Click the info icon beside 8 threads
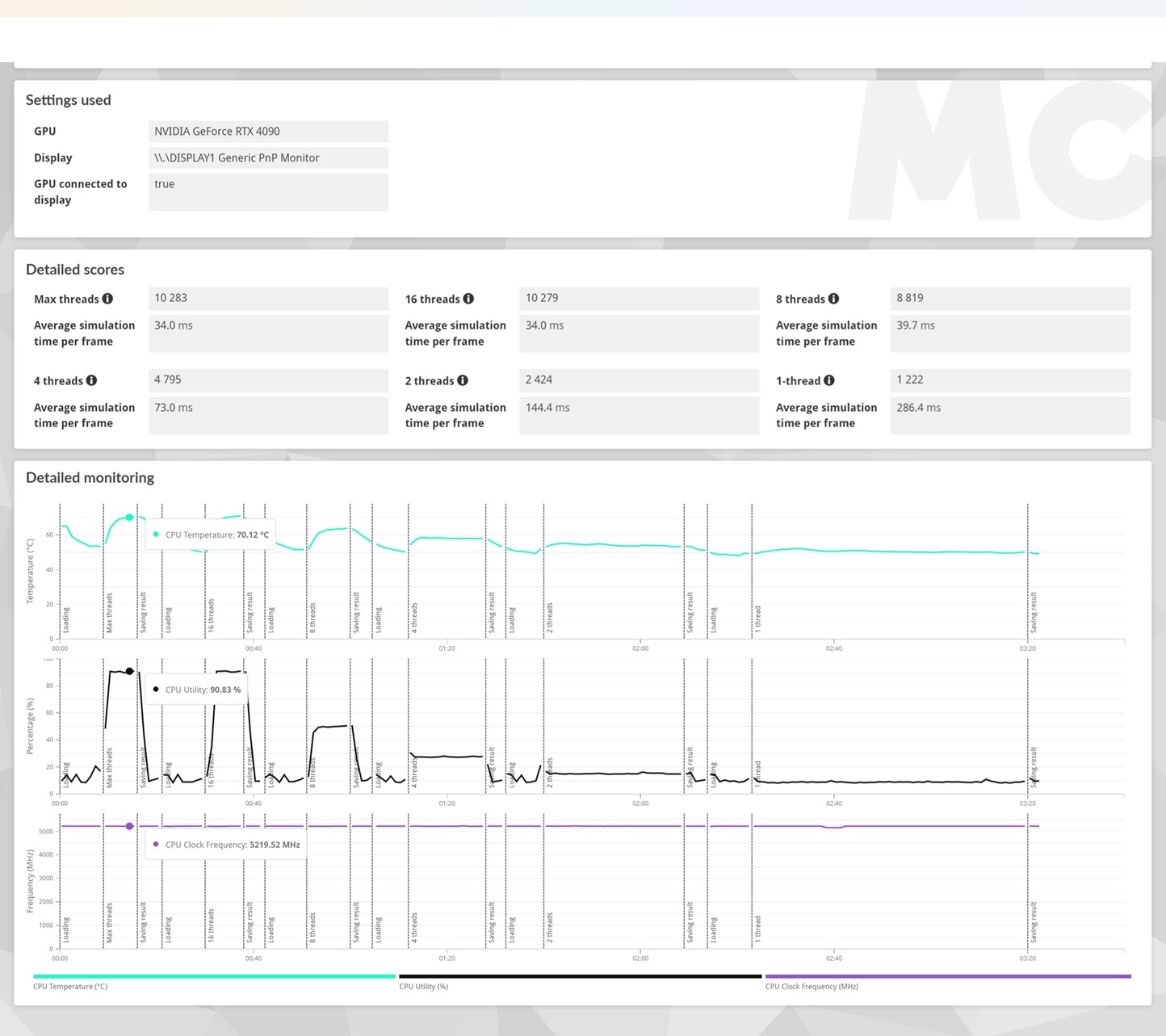This screenshot has height=1036, width=1166. point(833,299)
